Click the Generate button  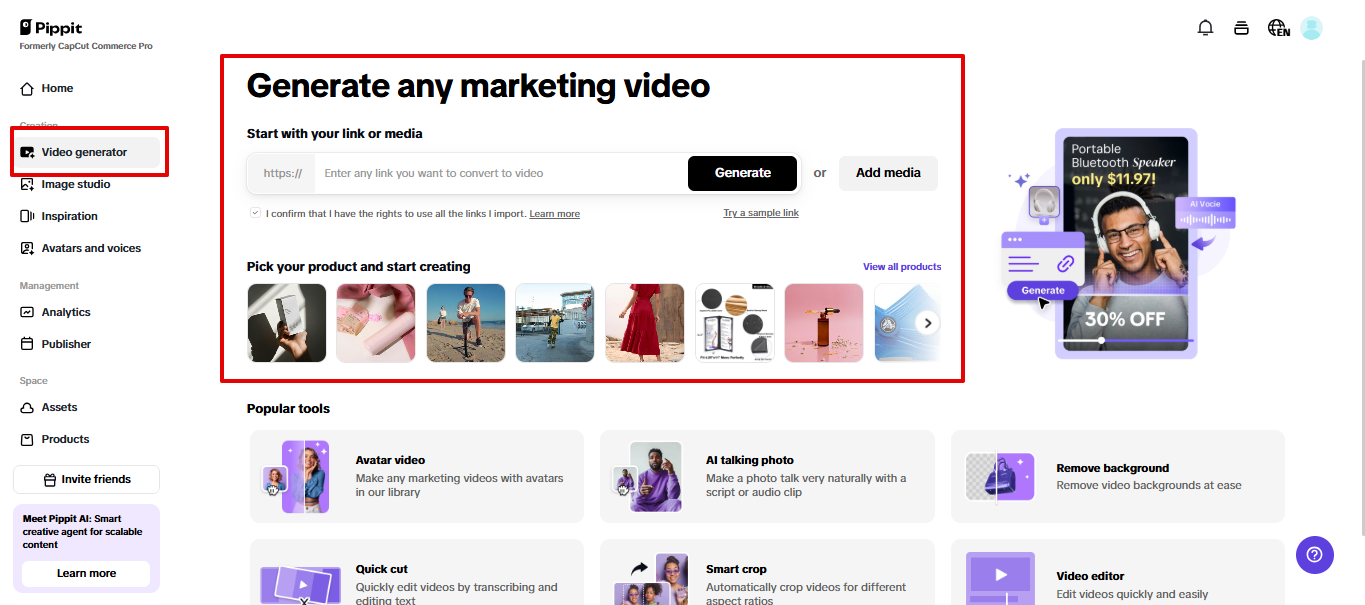(742, 173)
